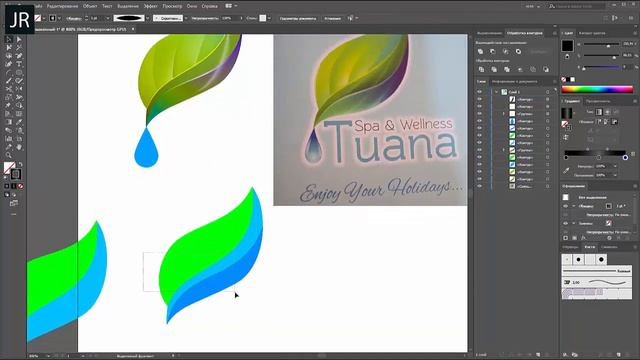Click the Swap Fill and Stroke arrow
Image resolution: width=640 pixels, height=360 pixels.
[20, 164]
